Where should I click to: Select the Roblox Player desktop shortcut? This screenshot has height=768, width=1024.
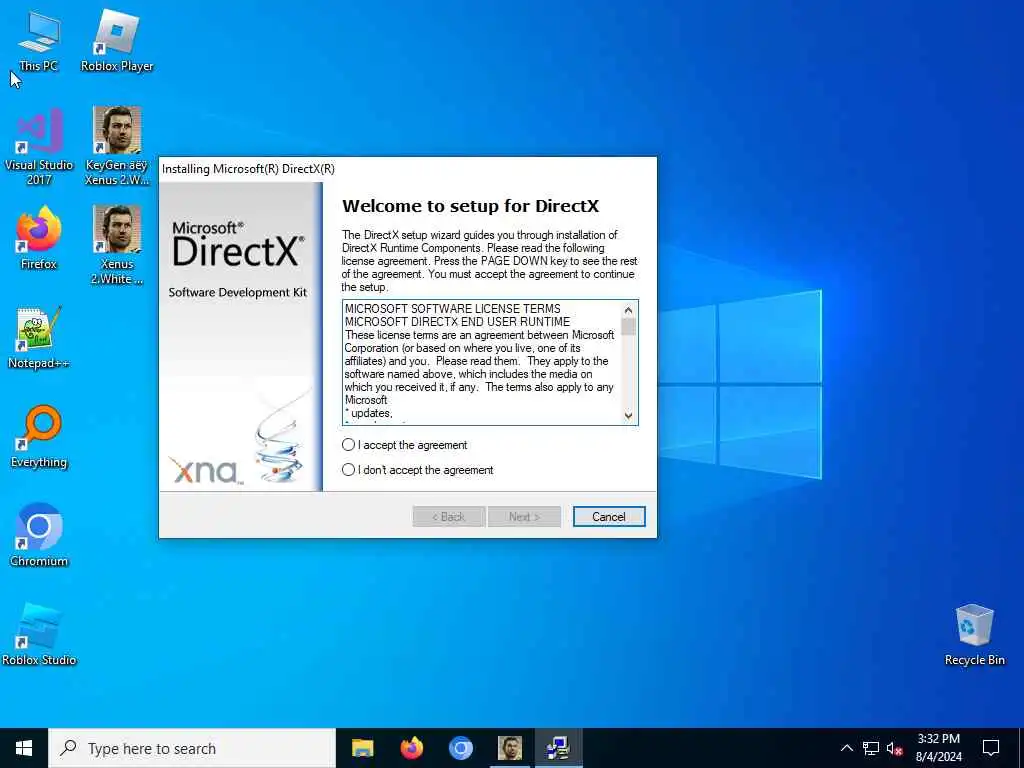click(117, 42)
